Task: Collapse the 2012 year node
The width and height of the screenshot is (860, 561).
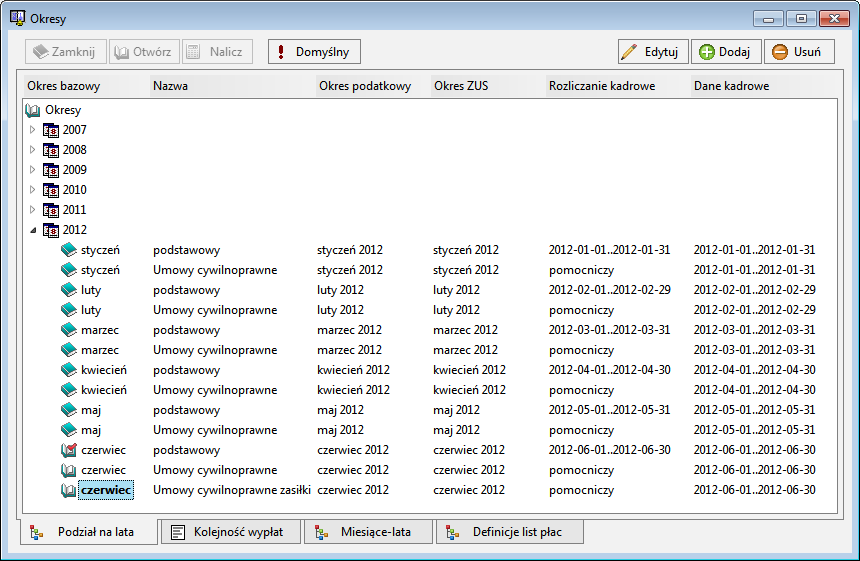Action: [x=33, y=230]
